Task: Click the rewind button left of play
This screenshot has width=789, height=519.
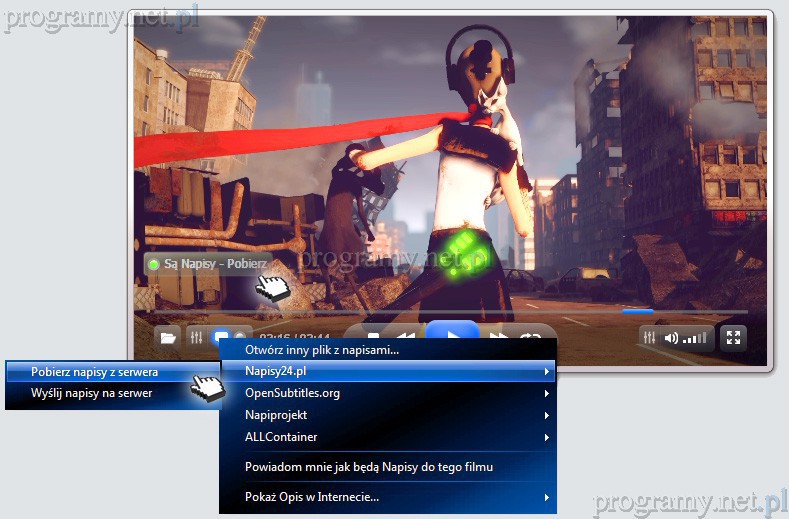Action: coord(404,338)
